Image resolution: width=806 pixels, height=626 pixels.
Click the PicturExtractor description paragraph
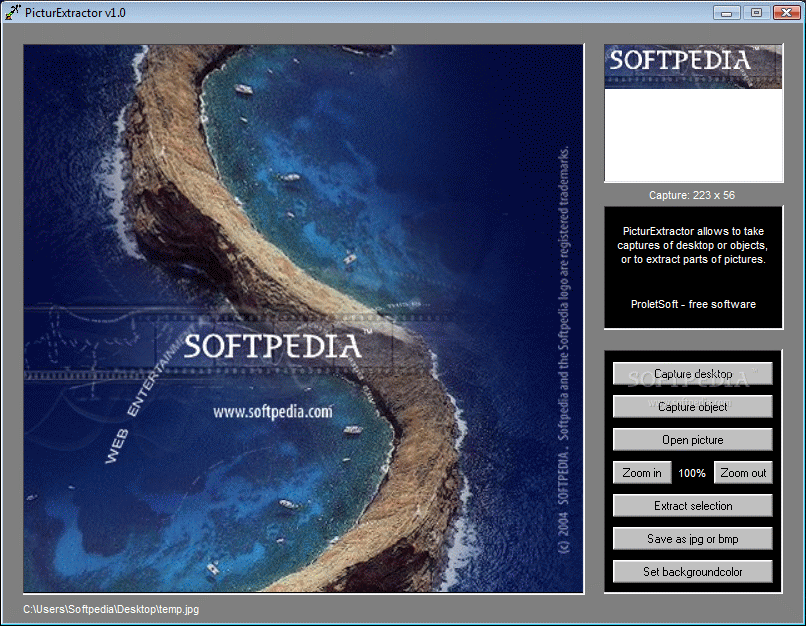(693, 245)
